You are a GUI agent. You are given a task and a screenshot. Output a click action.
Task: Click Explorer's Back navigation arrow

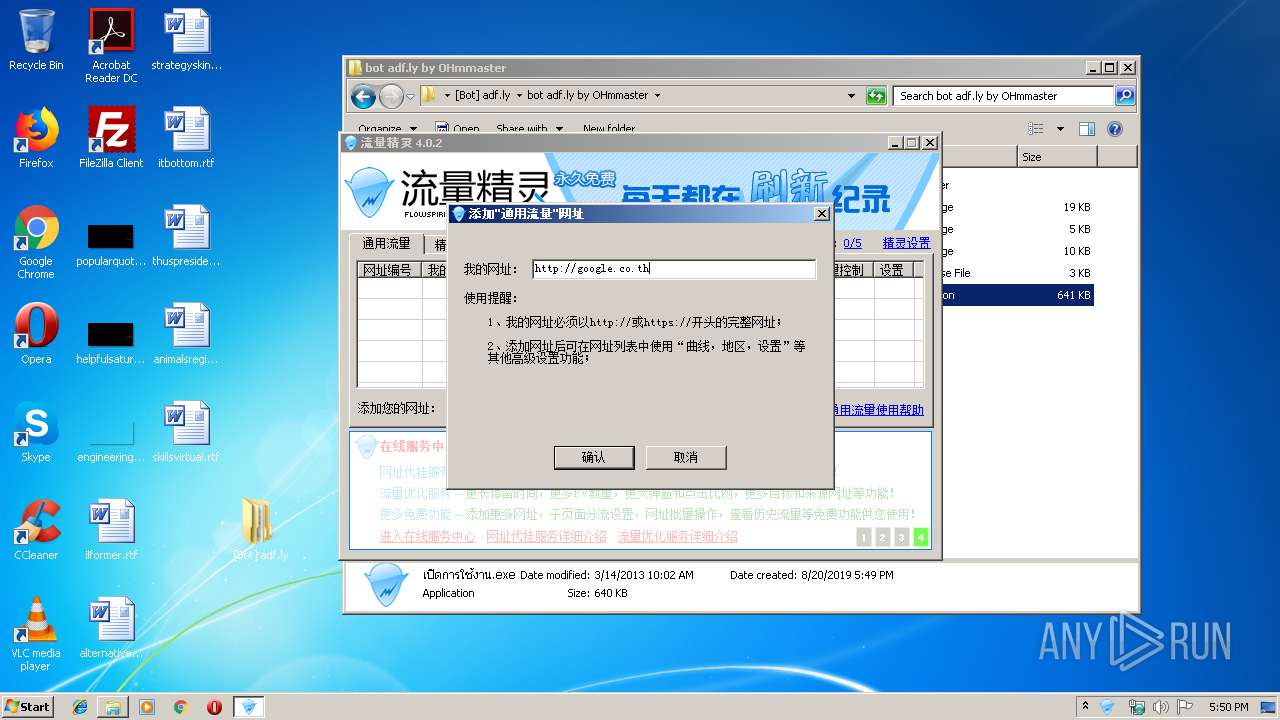pos(363,96)
